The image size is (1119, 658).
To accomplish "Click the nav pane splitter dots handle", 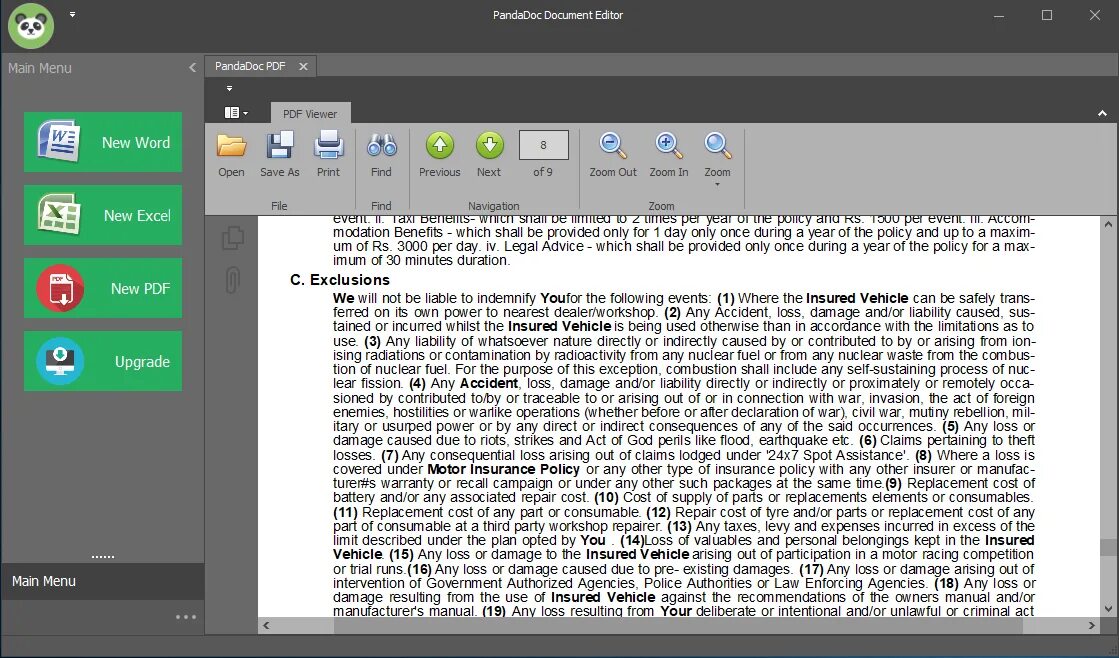I will tap(103, 557).
